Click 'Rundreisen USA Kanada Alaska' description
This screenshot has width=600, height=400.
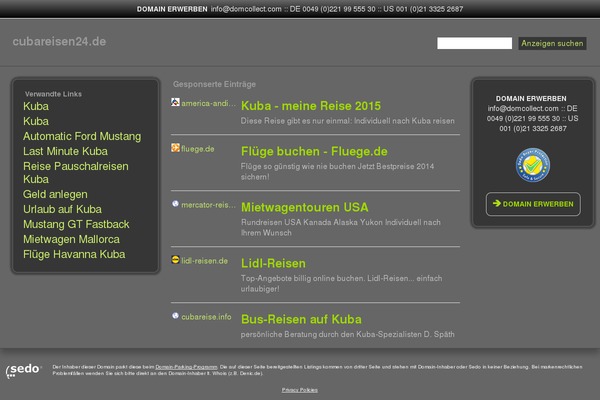tap(341, 227)
